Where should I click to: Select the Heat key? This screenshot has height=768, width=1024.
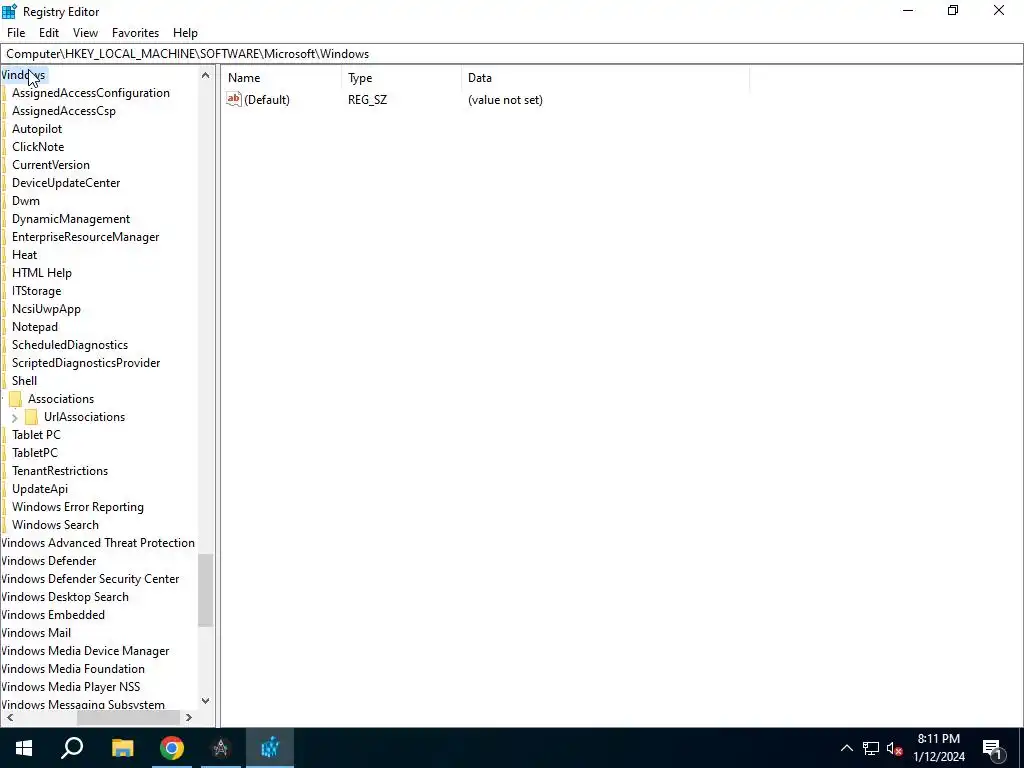click(25, 255)
